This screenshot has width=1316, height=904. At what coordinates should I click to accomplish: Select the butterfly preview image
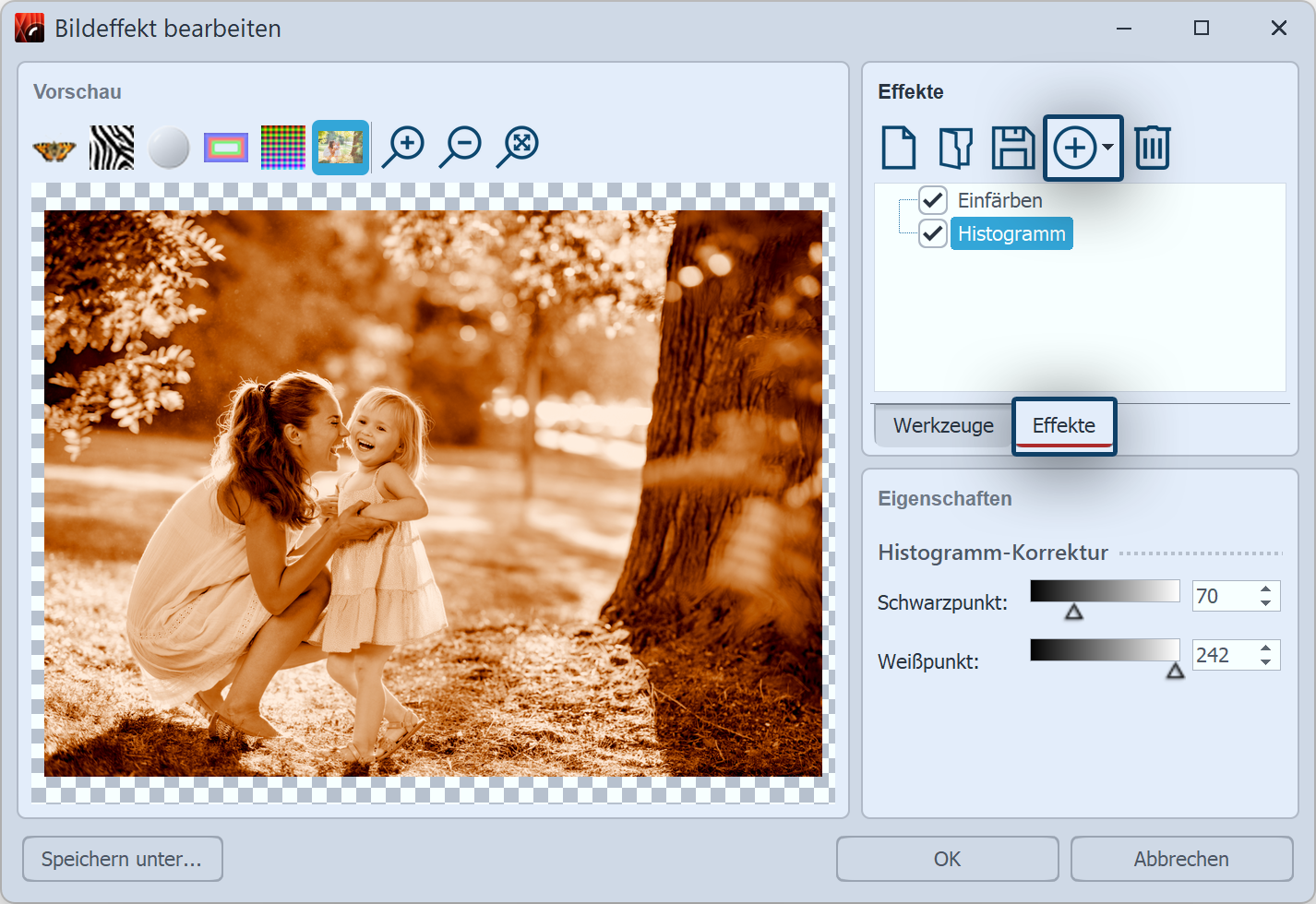53,147
